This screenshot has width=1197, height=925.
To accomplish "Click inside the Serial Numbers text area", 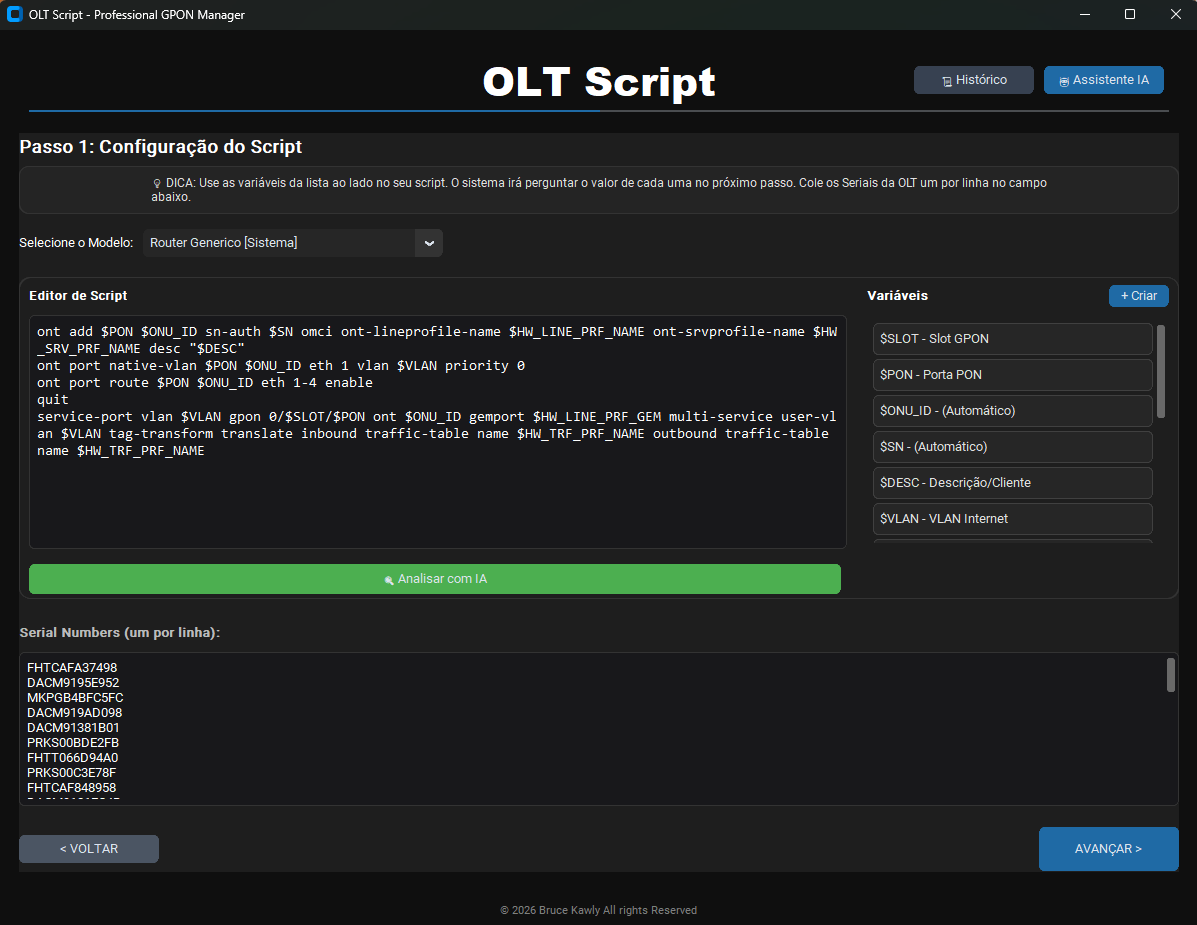I will (598, 729).
